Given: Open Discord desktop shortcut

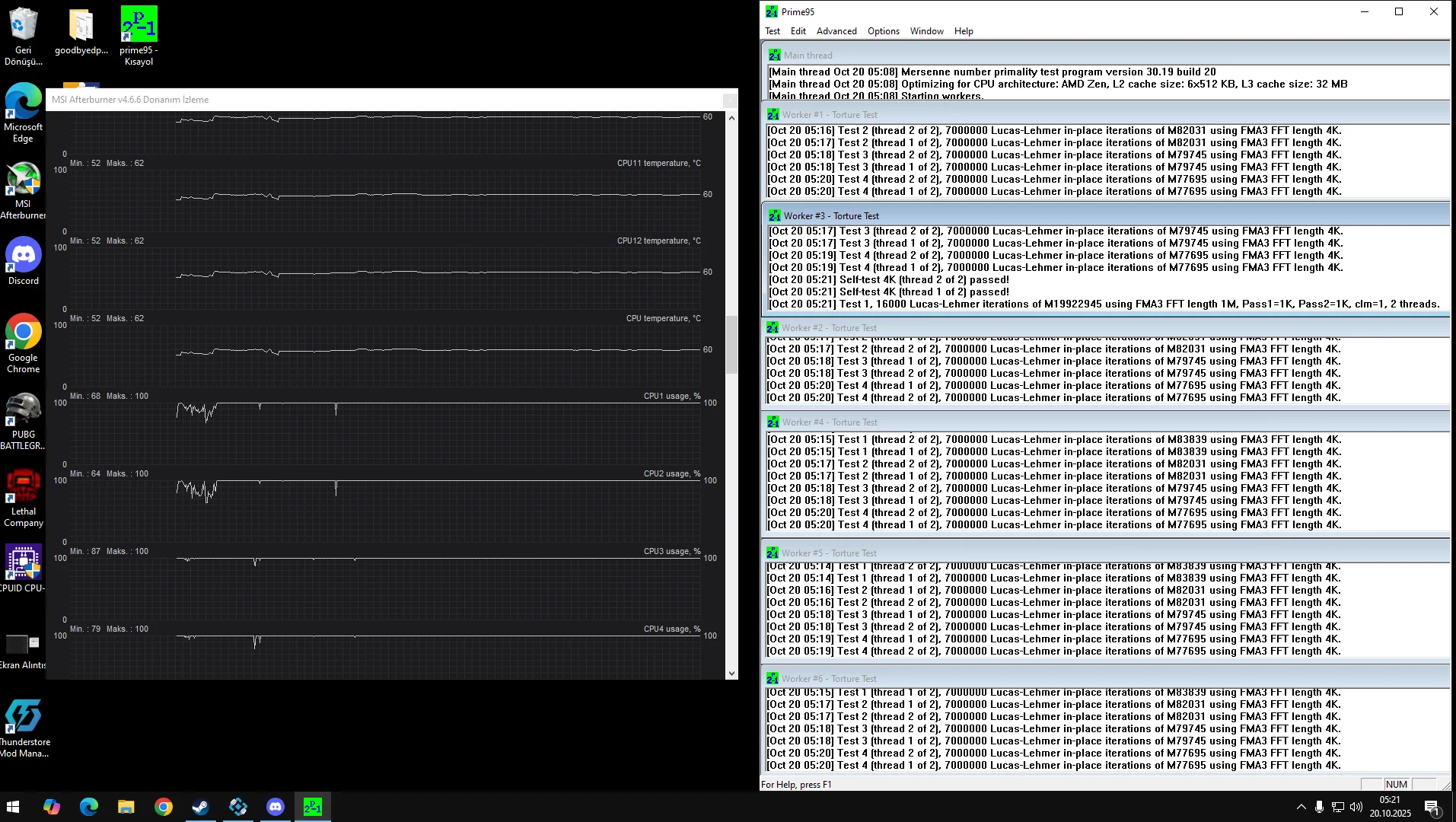Looking at the screenshot, I should (23, 261).
